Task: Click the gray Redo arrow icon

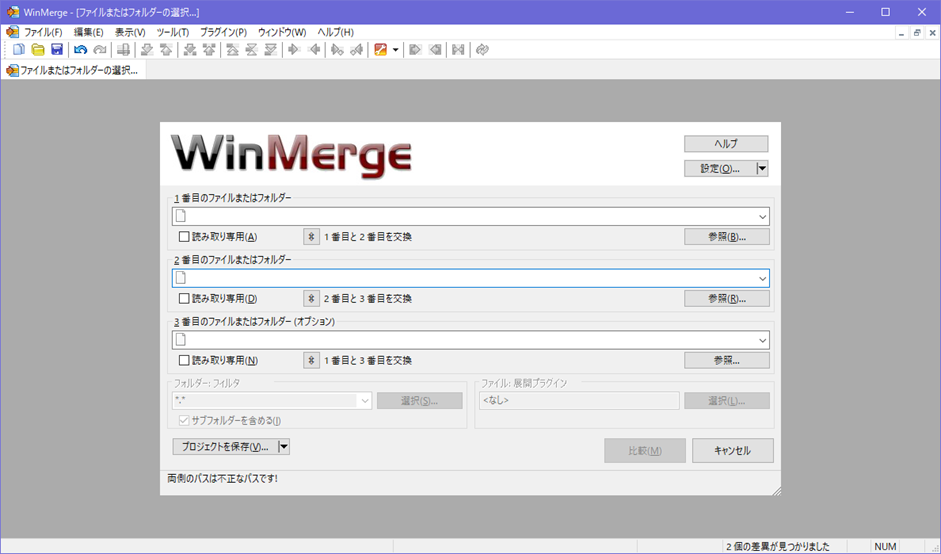Action: 100,50
